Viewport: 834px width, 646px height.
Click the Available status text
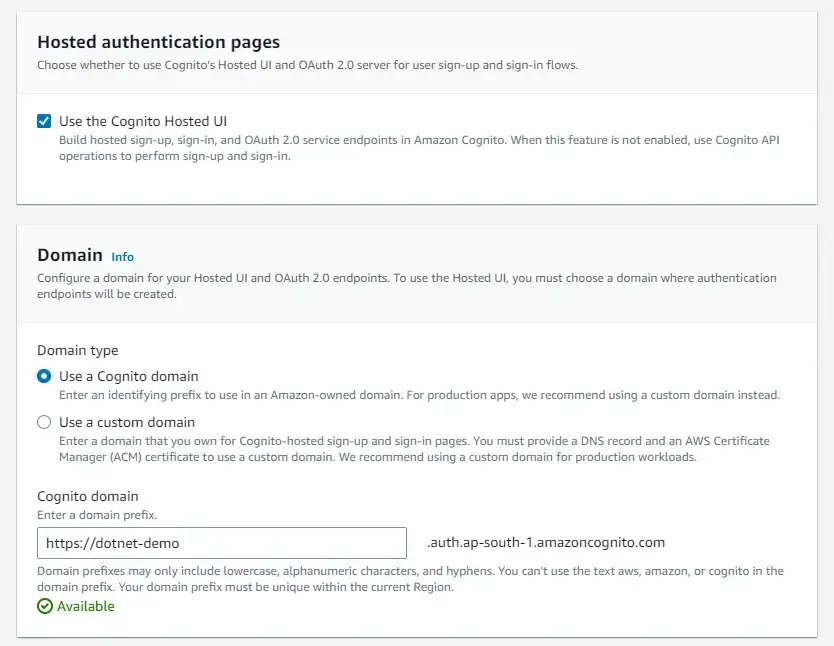pos(82,606)
